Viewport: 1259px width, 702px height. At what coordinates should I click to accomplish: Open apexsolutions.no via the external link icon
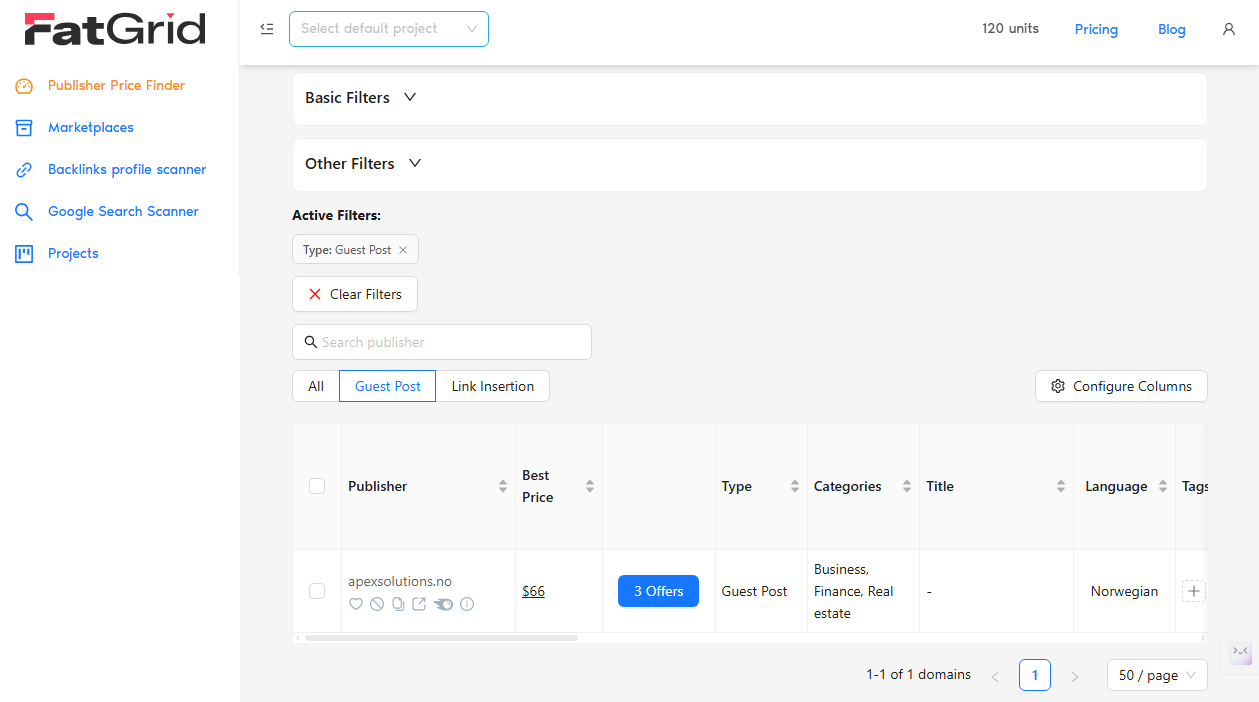point(419,604)
